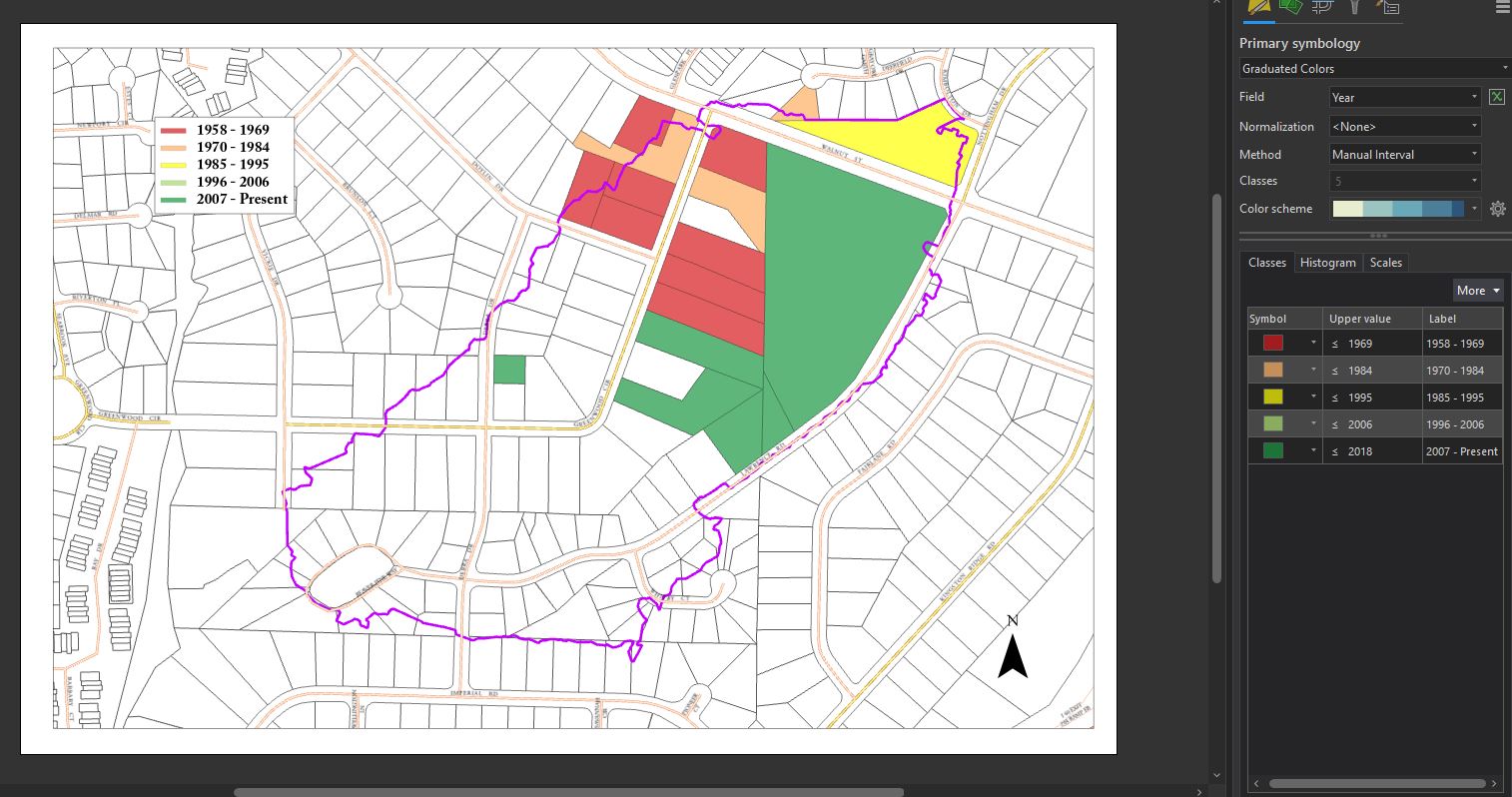Click the north arrow on the map layout
This screenshot has height=797, width=1512.
(x=1013, y=647)
